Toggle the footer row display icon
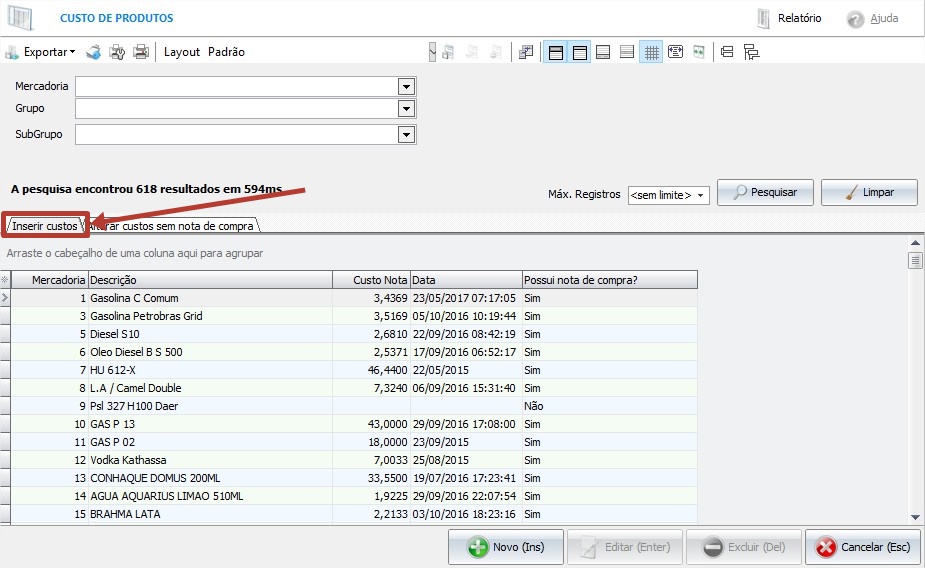This screenshot has width=925, height=568. 603,52
